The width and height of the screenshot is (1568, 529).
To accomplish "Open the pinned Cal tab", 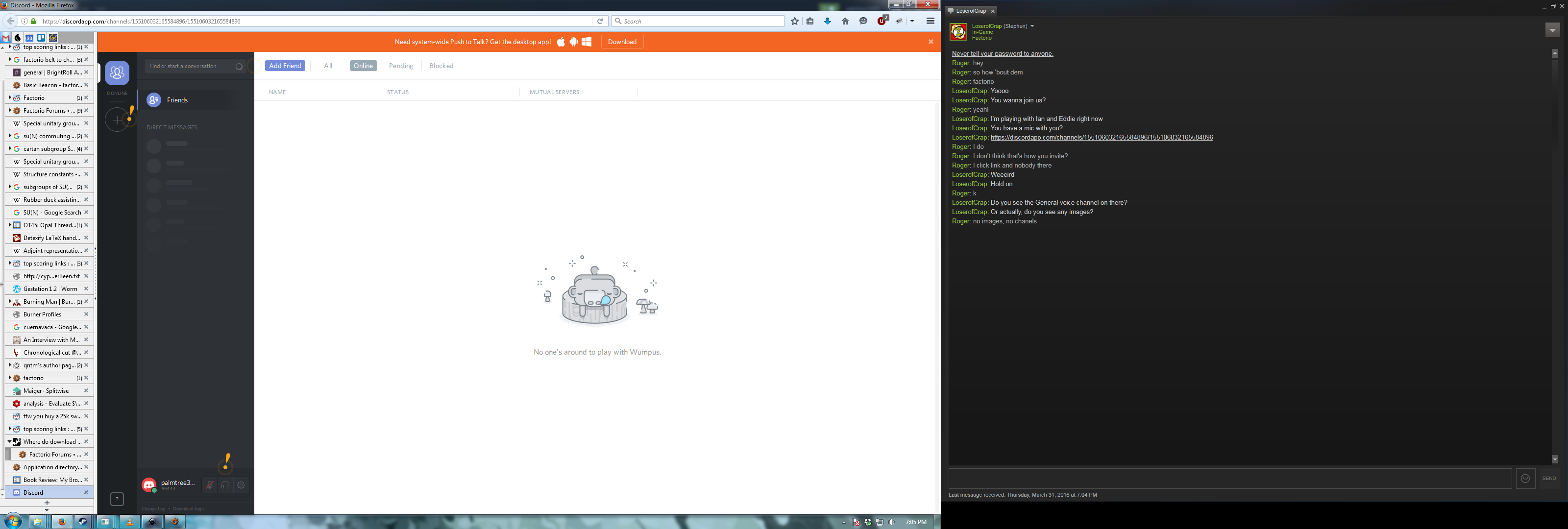I will (53, 38).
